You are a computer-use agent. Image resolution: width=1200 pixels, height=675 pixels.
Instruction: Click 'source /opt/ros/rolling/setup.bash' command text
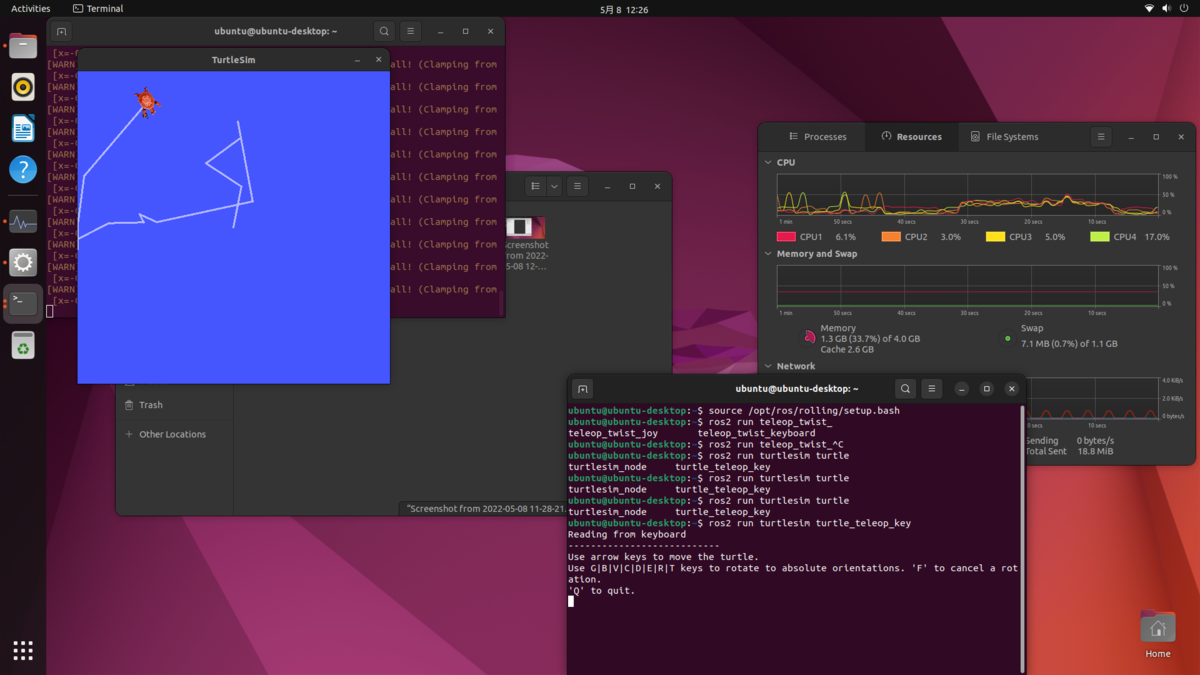[x=805, y=411]
